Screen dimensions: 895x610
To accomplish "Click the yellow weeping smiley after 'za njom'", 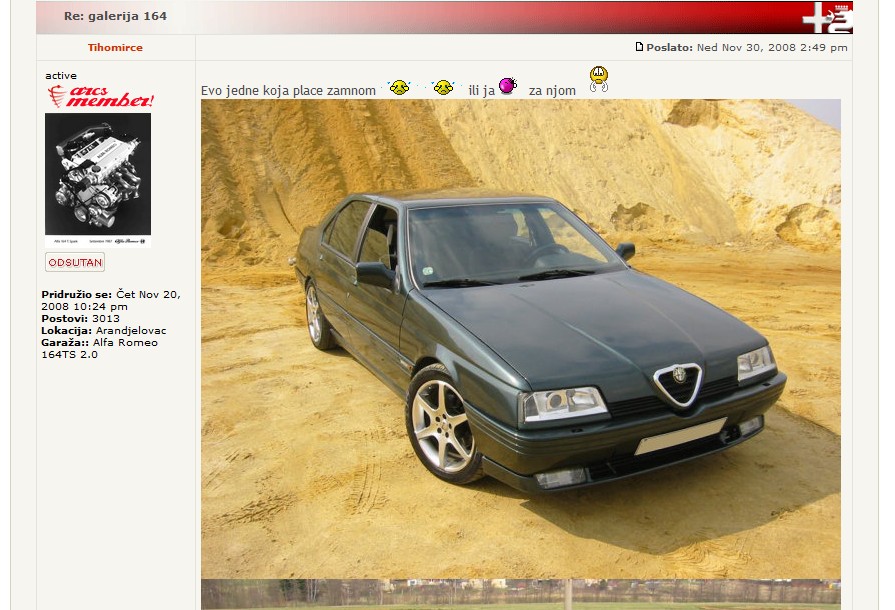I will (598, 78).
